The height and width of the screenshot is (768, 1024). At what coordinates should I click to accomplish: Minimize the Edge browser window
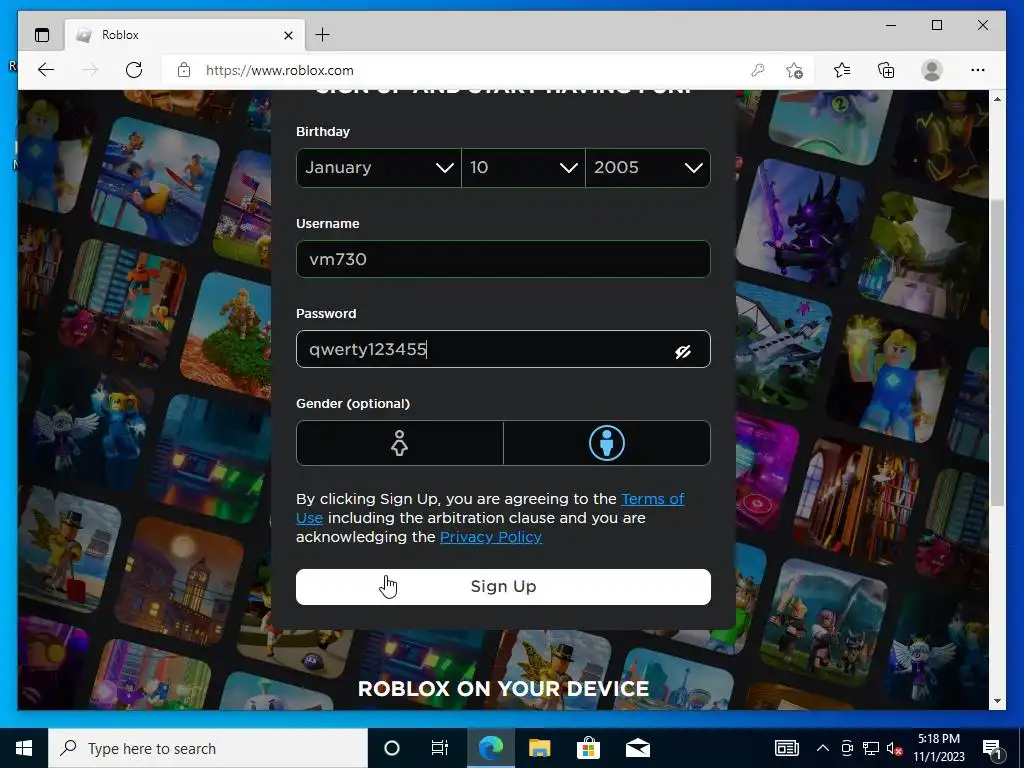pyautogui.click(x=891, y=25)
